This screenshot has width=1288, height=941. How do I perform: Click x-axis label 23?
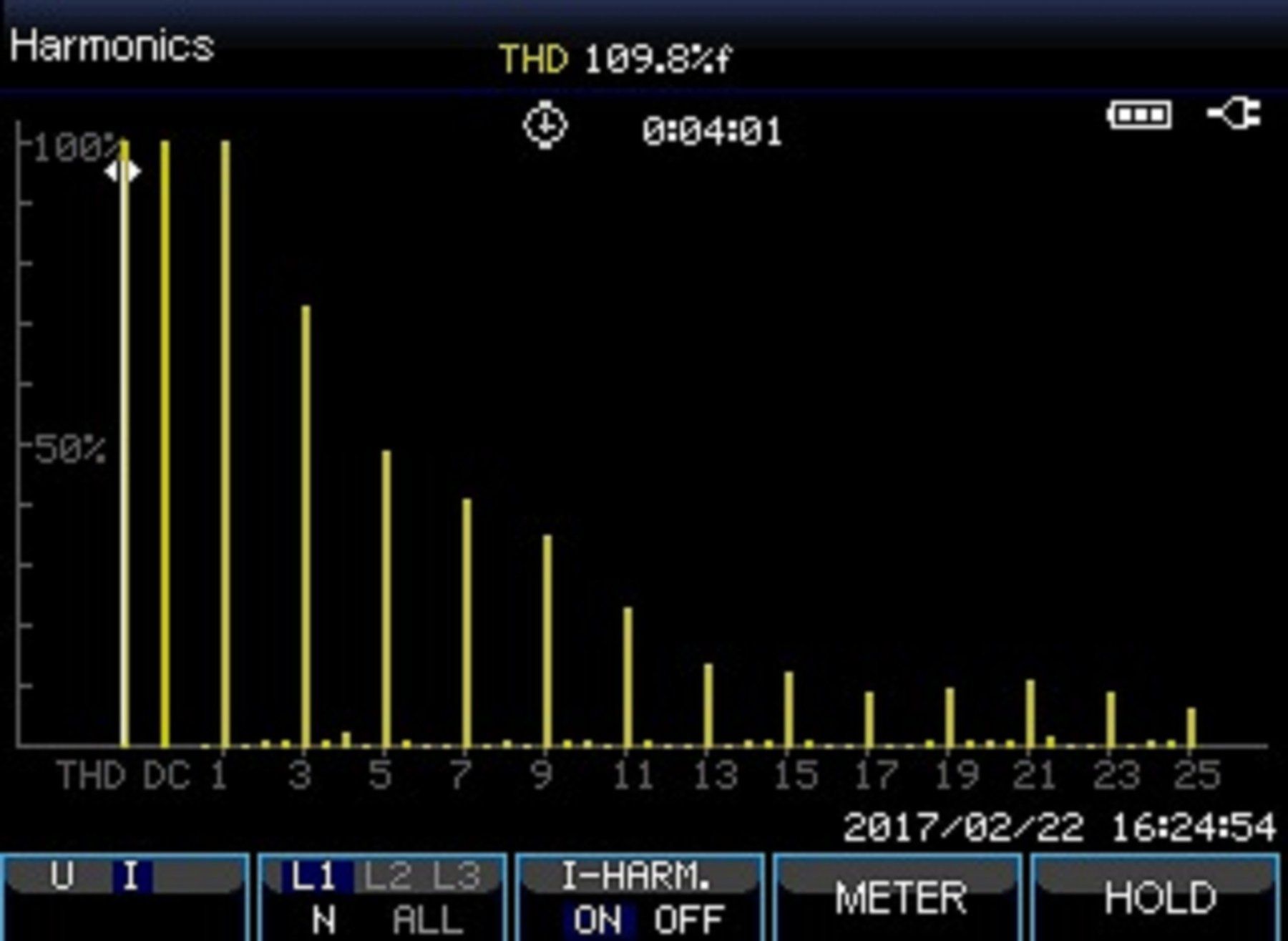1116,775
